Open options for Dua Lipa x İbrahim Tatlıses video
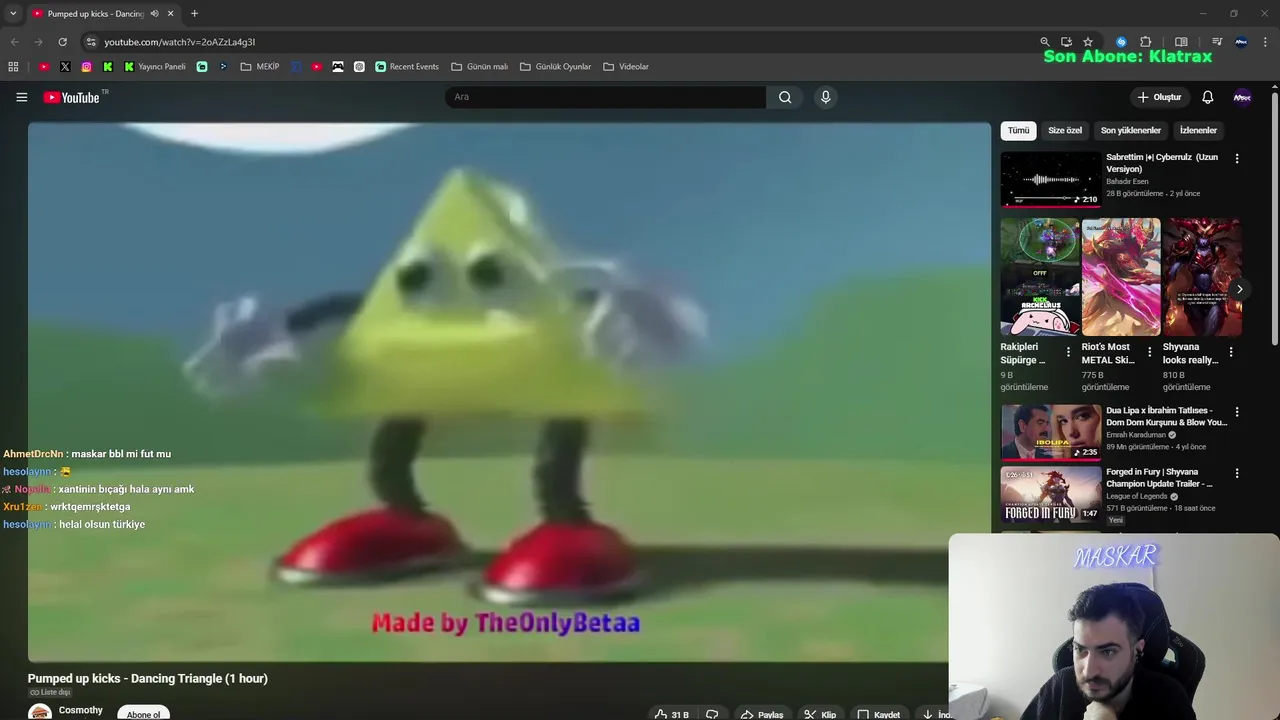 pyautogui.click(x=1237, y=412)
